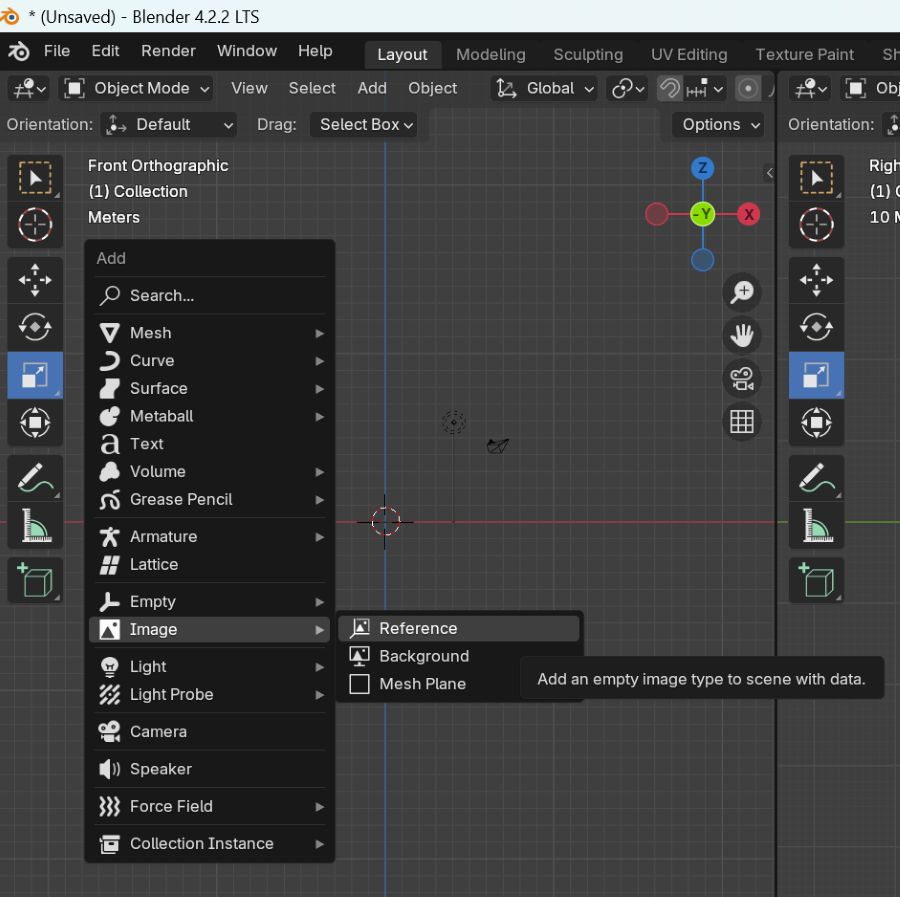Viewport: 900px width, 897px height.
Task: Expand the sidebar with the arrow toggle
Action: click(769, 173)
